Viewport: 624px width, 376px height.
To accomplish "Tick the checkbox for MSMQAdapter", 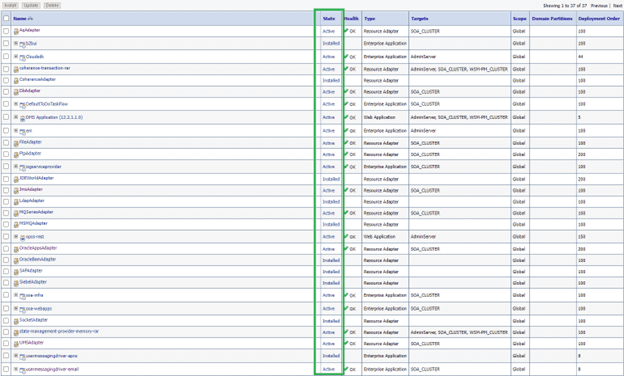I will pos(6,224).
